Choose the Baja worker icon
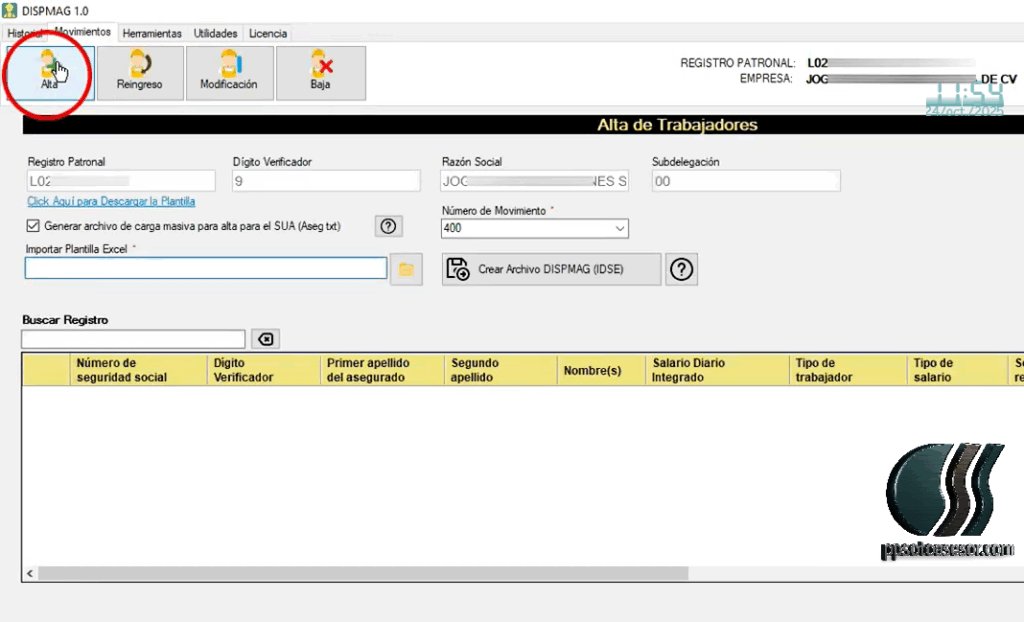This screenshot has width=1024, height=622. tap(320, 72)
